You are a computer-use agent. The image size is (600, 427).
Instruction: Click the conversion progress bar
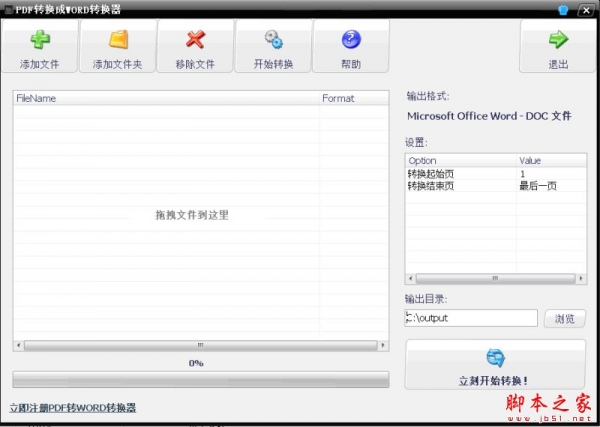click(201, 380)
